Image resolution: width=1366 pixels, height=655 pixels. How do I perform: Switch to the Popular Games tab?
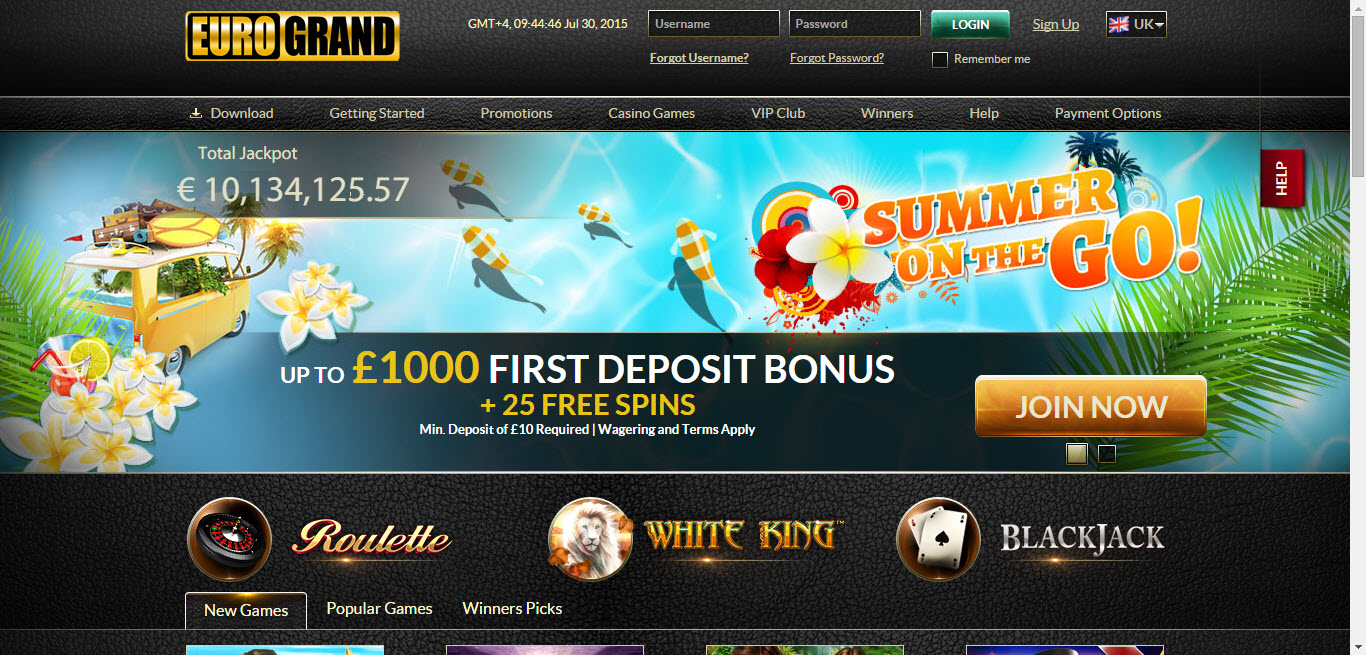pos(379,608)
